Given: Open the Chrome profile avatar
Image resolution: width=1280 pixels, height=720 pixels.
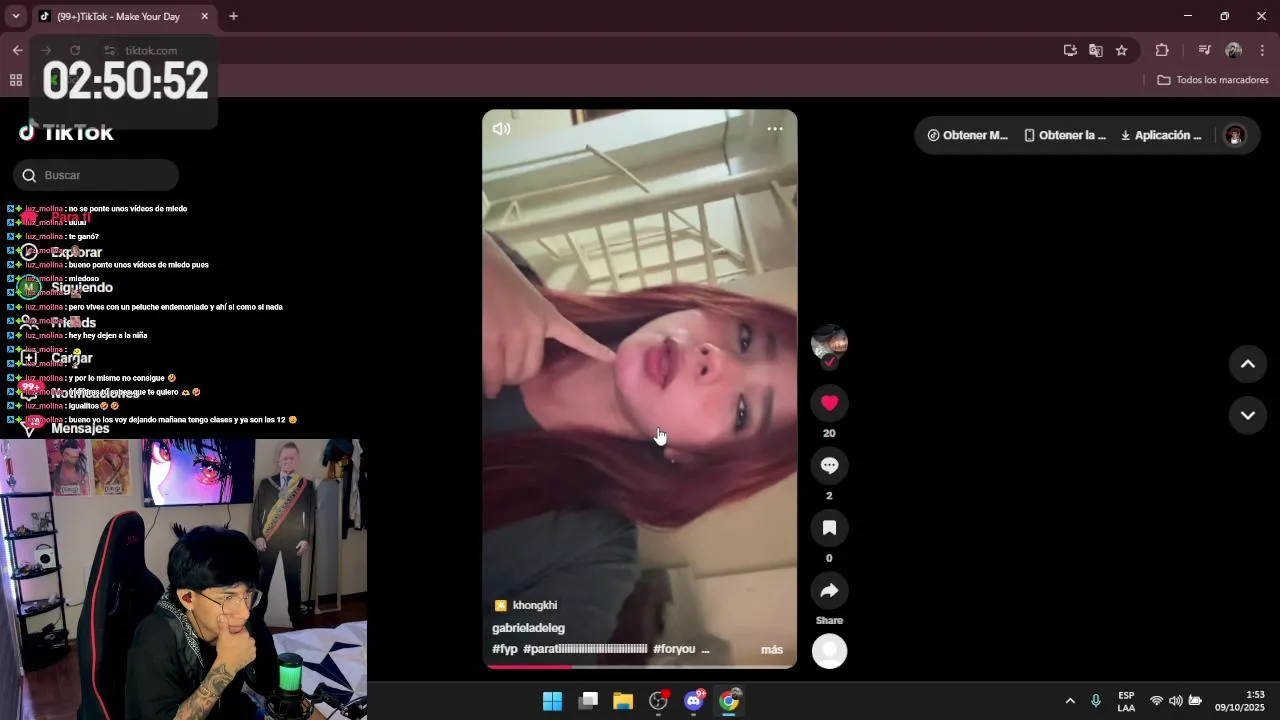Looking at the screenshot, I should tap(1233, 50).
